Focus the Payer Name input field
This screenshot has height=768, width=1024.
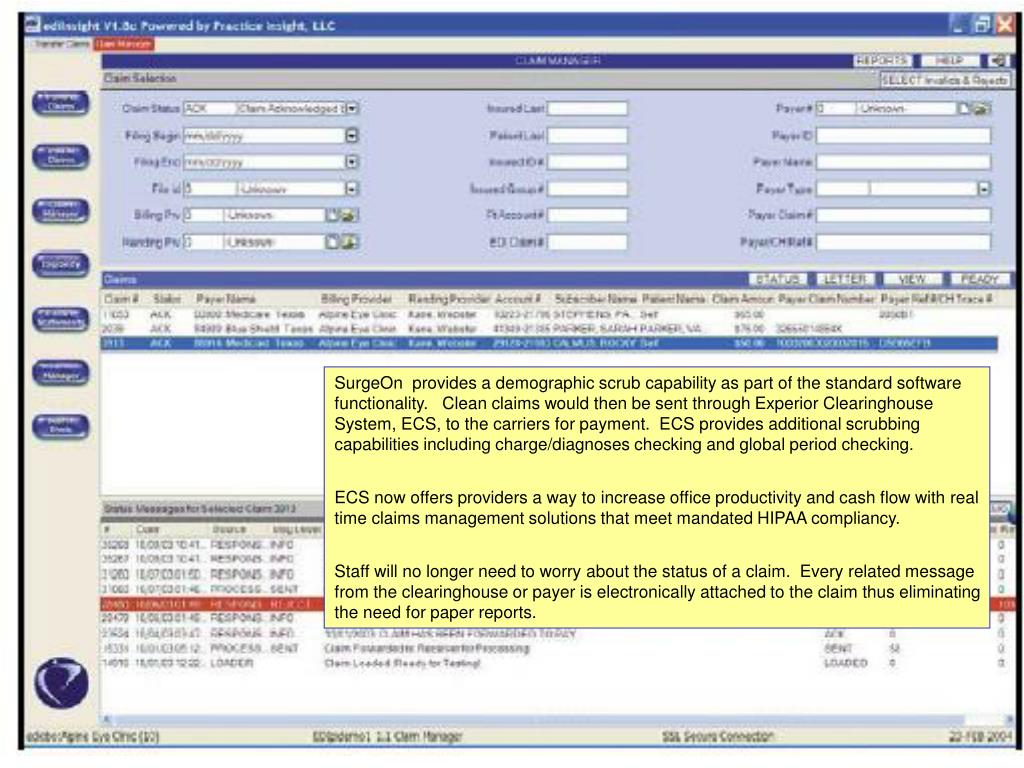[903, 162]
